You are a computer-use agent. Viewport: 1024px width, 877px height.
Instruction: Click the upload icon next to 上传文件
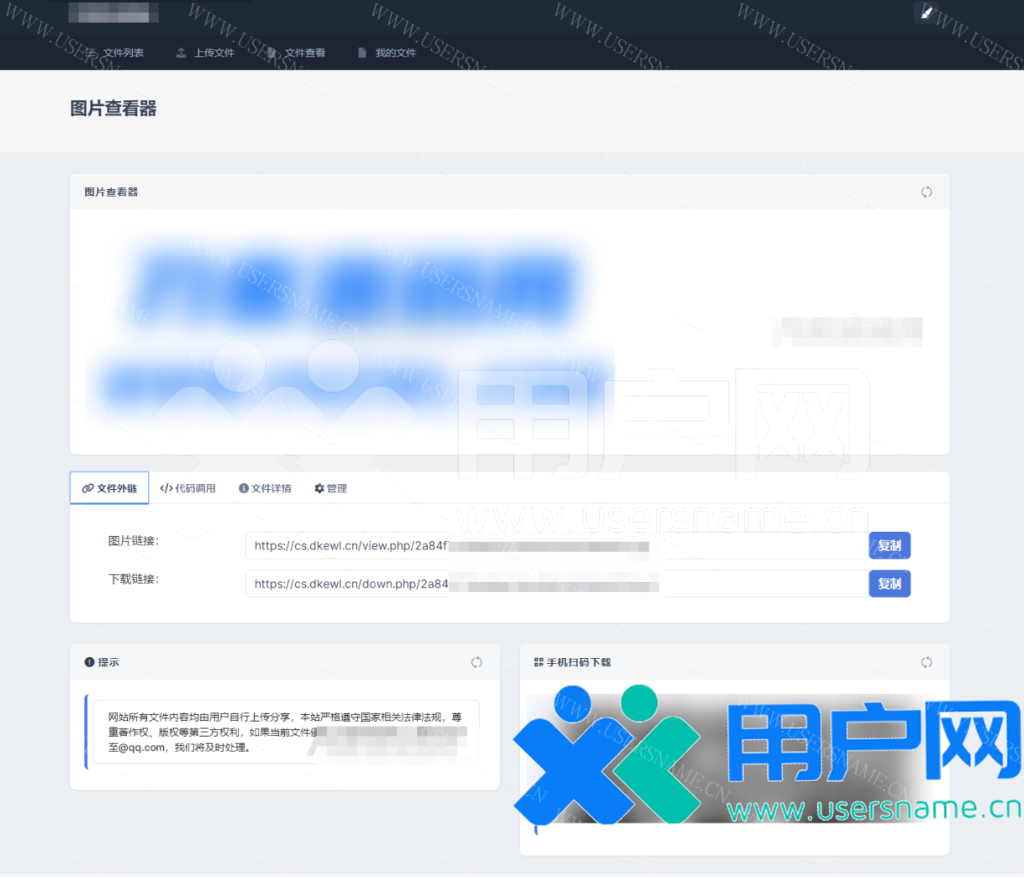click(181, 53)
